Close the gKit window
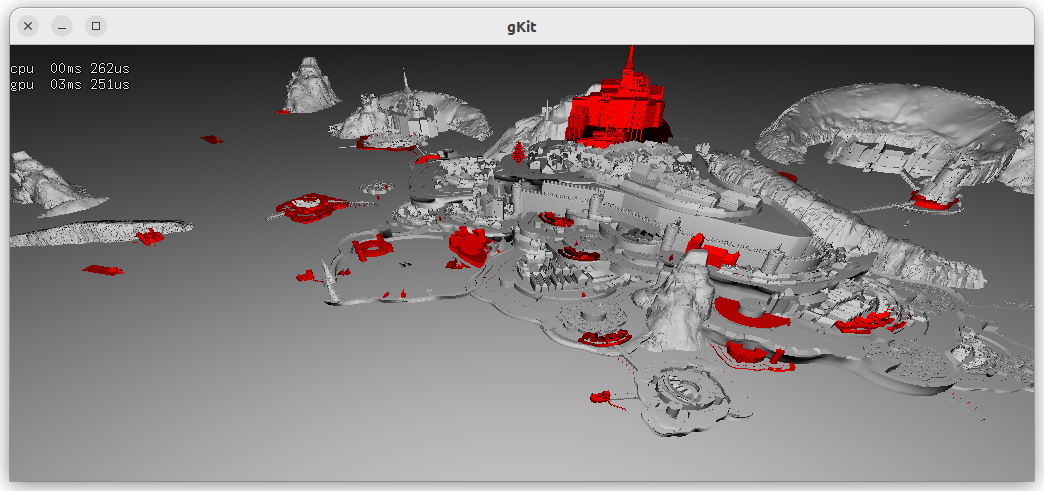The image size is (1044, 491). [x=28, y=26]
